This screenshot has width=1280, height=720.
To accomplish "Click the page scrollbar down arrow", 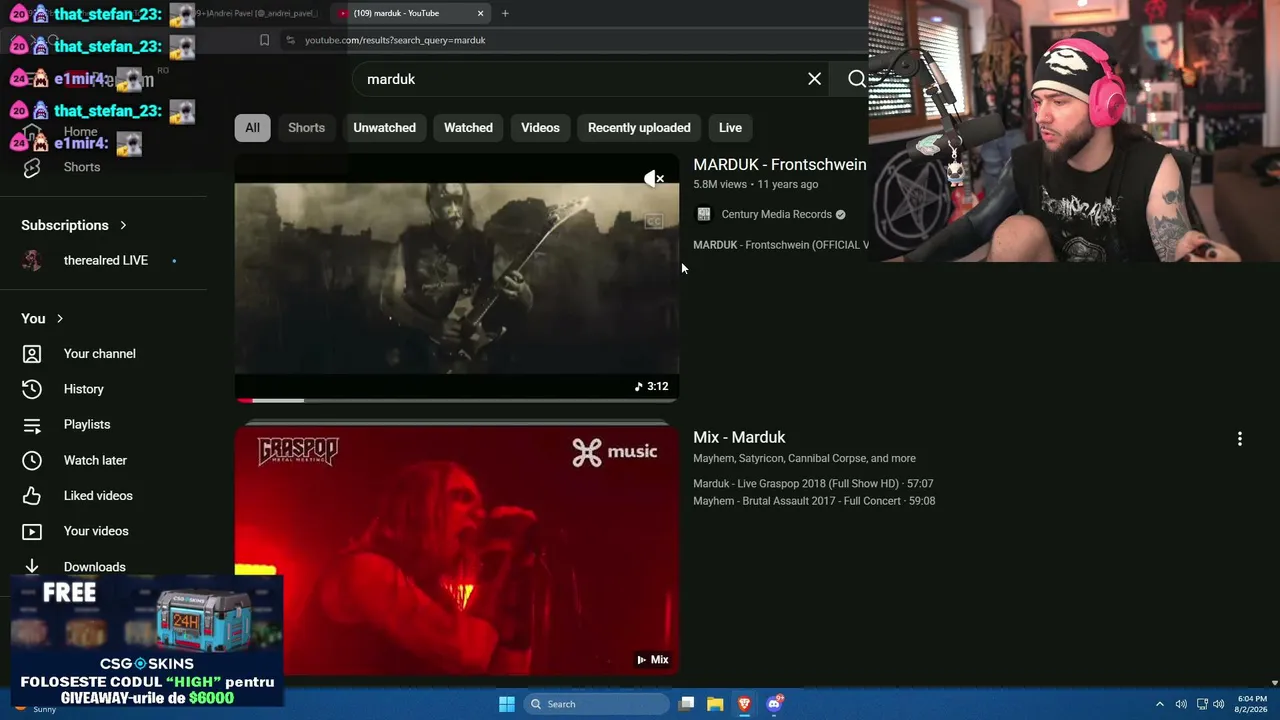I will click(1273, 683).
